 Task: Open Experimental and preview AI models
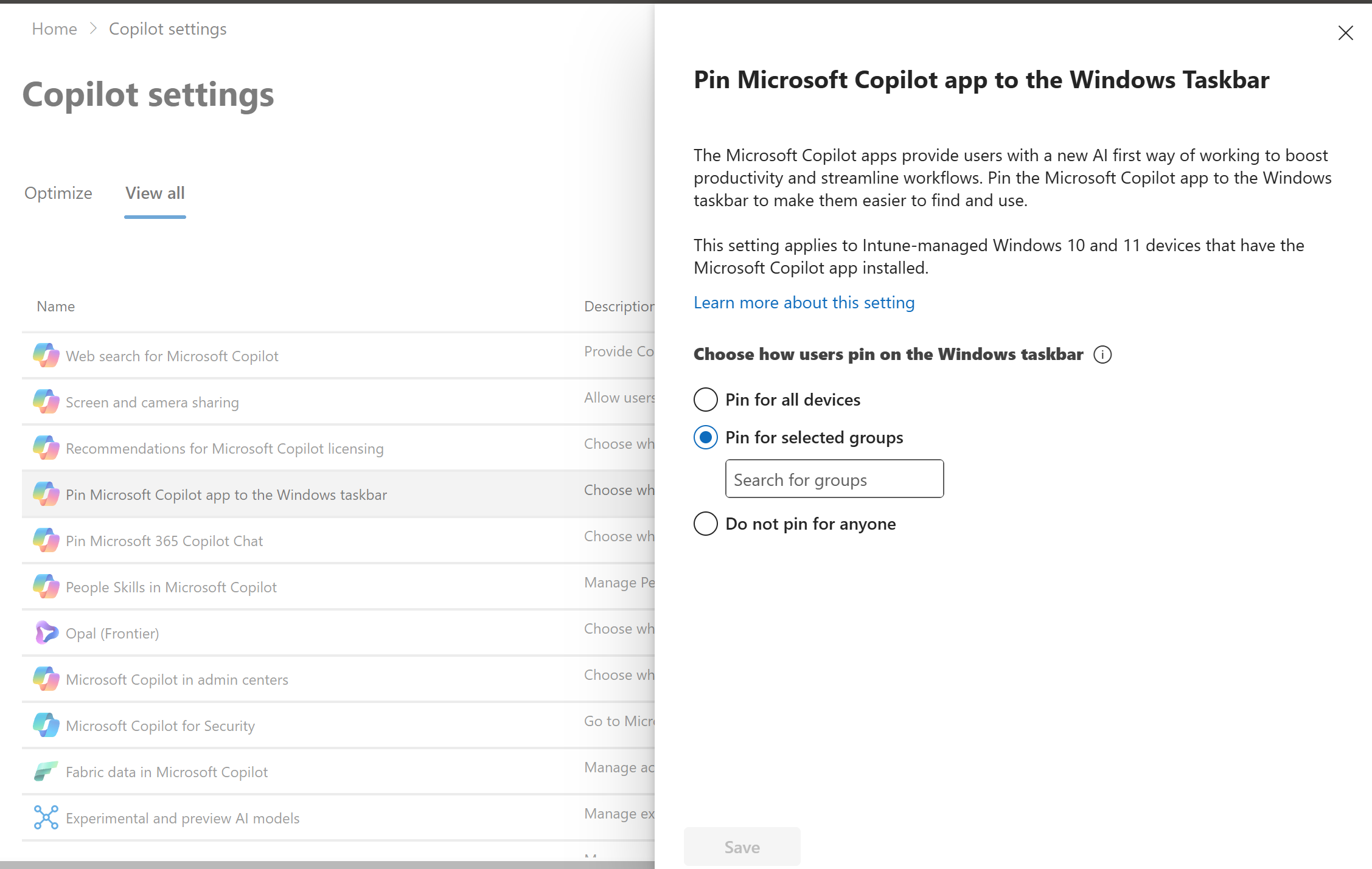click(183, 819)
